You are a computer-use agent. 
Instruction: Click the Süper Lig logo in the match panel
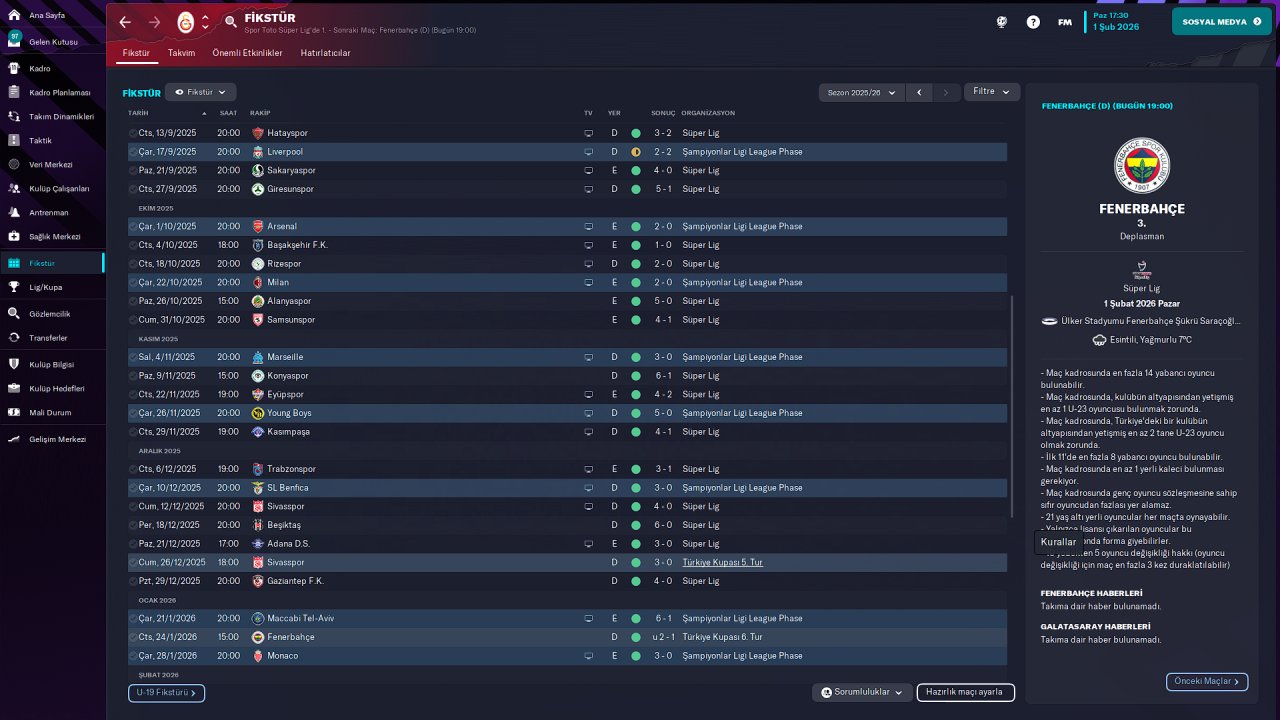1141,270
